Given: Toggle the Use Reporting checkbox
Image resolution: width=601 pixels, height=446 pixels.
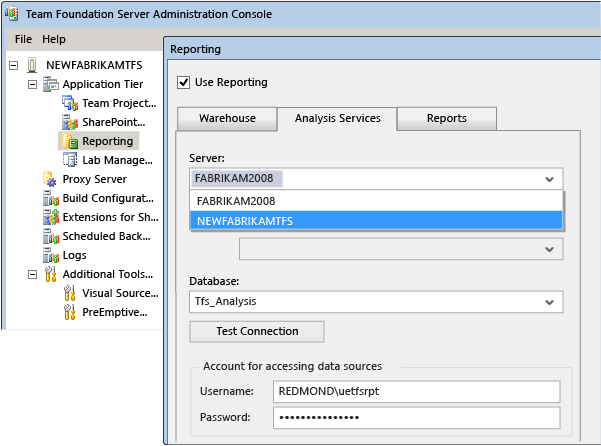Looking at the screenshot, I should click(x=184, y=82).
